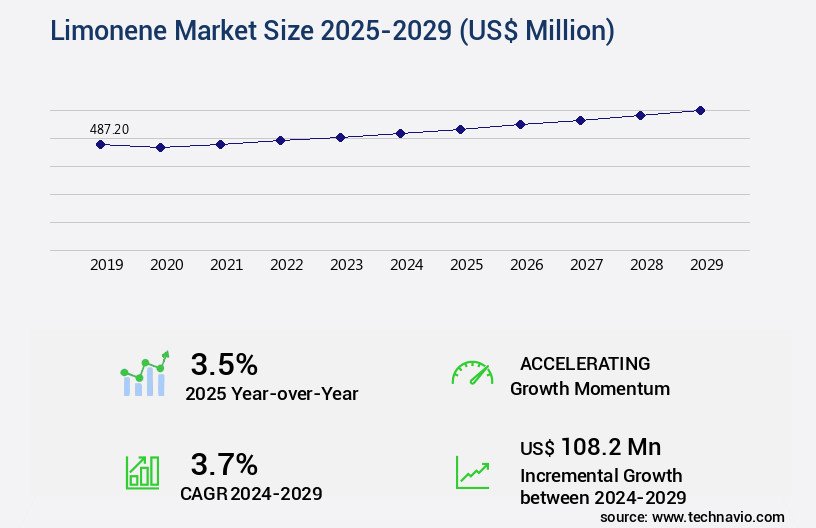Click the US$ 108.2 Mn value

click(590, 446)
